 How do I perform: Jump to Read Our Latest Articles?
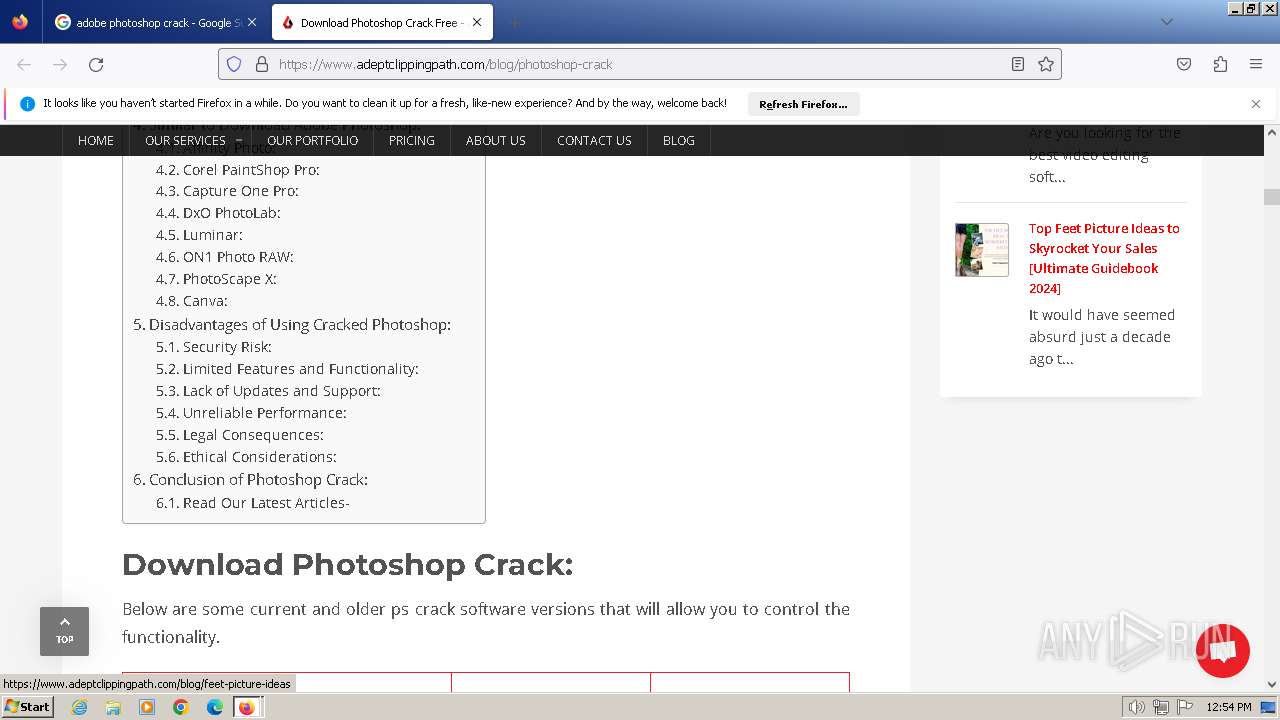pyautogui.click(x=253, y=503)
